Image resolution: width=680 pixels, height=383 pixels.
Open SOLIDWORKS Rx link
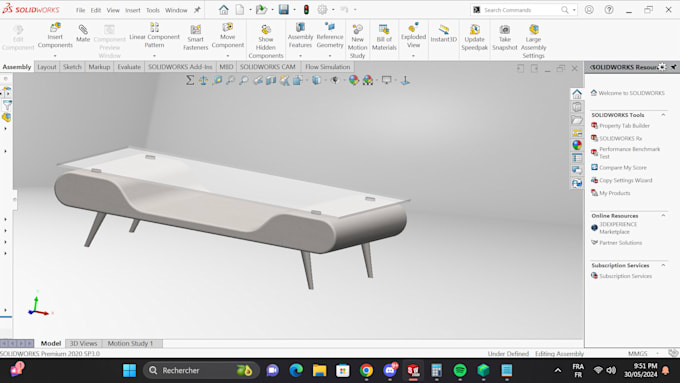[x=616, y=138]
